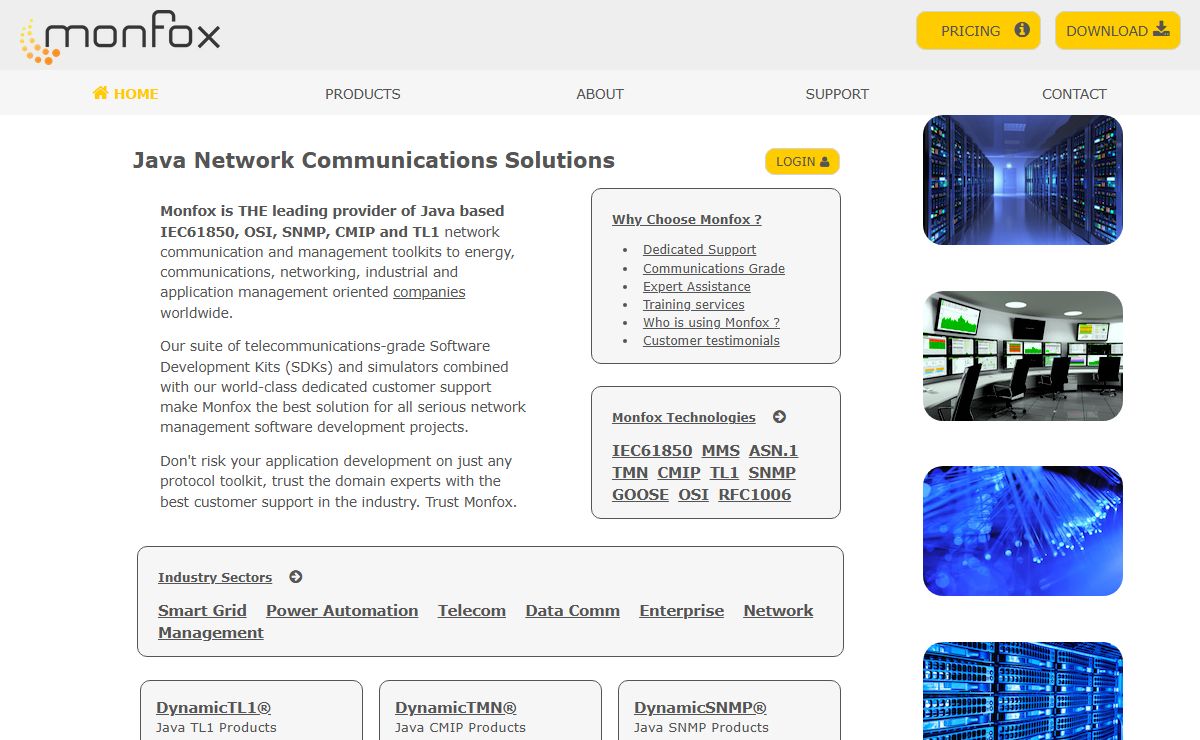Screen dimensions: 1200x740
Task: Open the IEC61850 technology link
Action: pyautogui.click(x=652, y=451)
